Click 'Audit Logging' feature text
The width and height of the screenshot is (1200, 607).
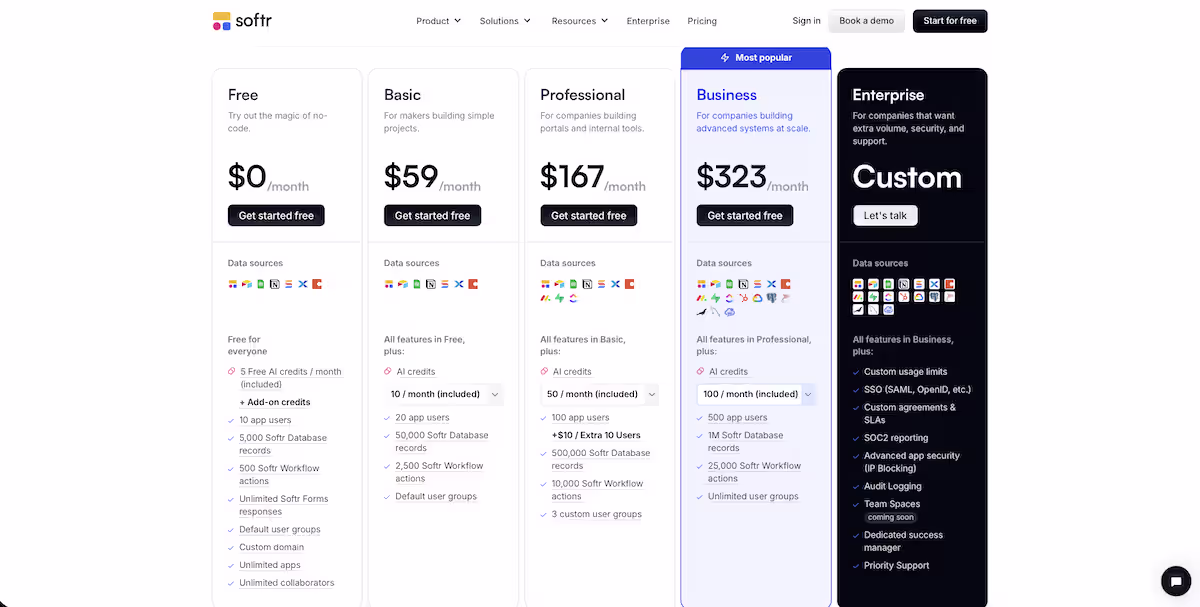(893, 486)
